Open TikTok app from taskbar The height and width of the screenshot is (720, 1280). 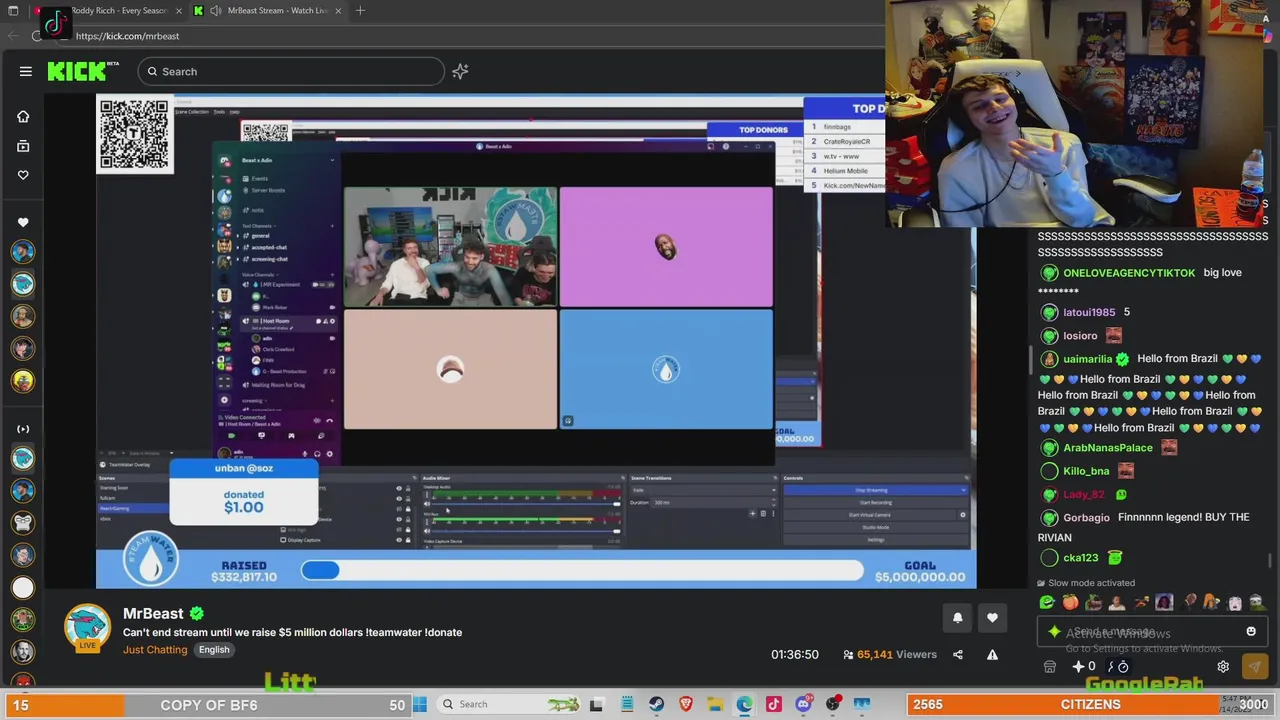(x=773, y=704)
